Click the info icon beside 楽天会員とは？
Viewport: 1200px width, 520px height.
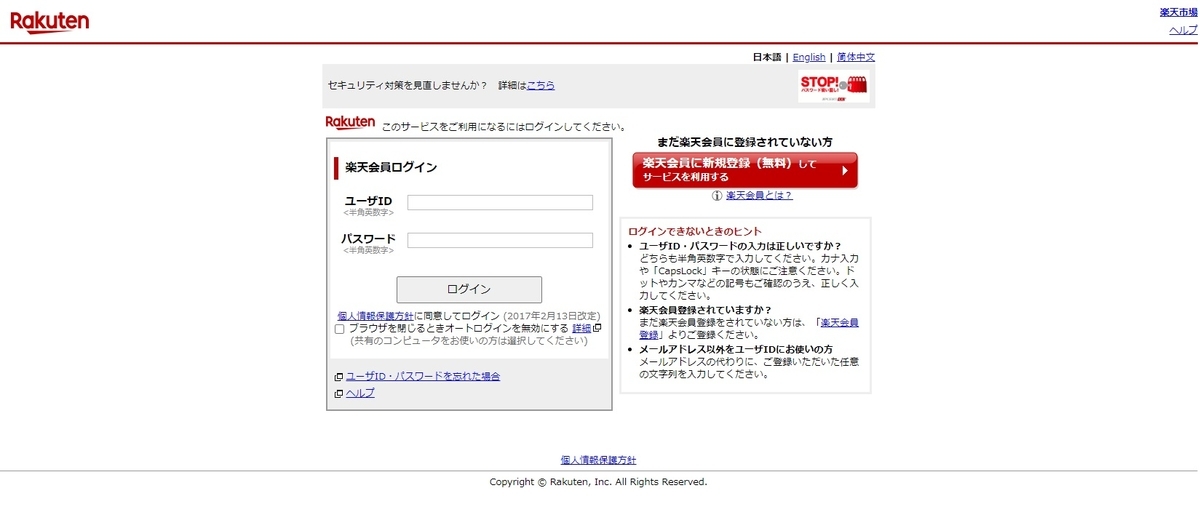coord(717,196)
